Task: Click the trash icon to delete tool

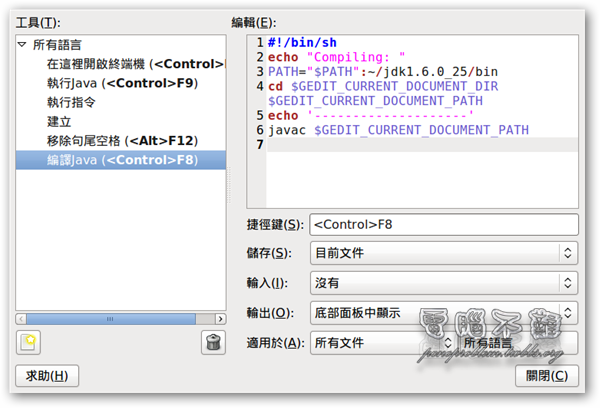Action: [212, 342]
